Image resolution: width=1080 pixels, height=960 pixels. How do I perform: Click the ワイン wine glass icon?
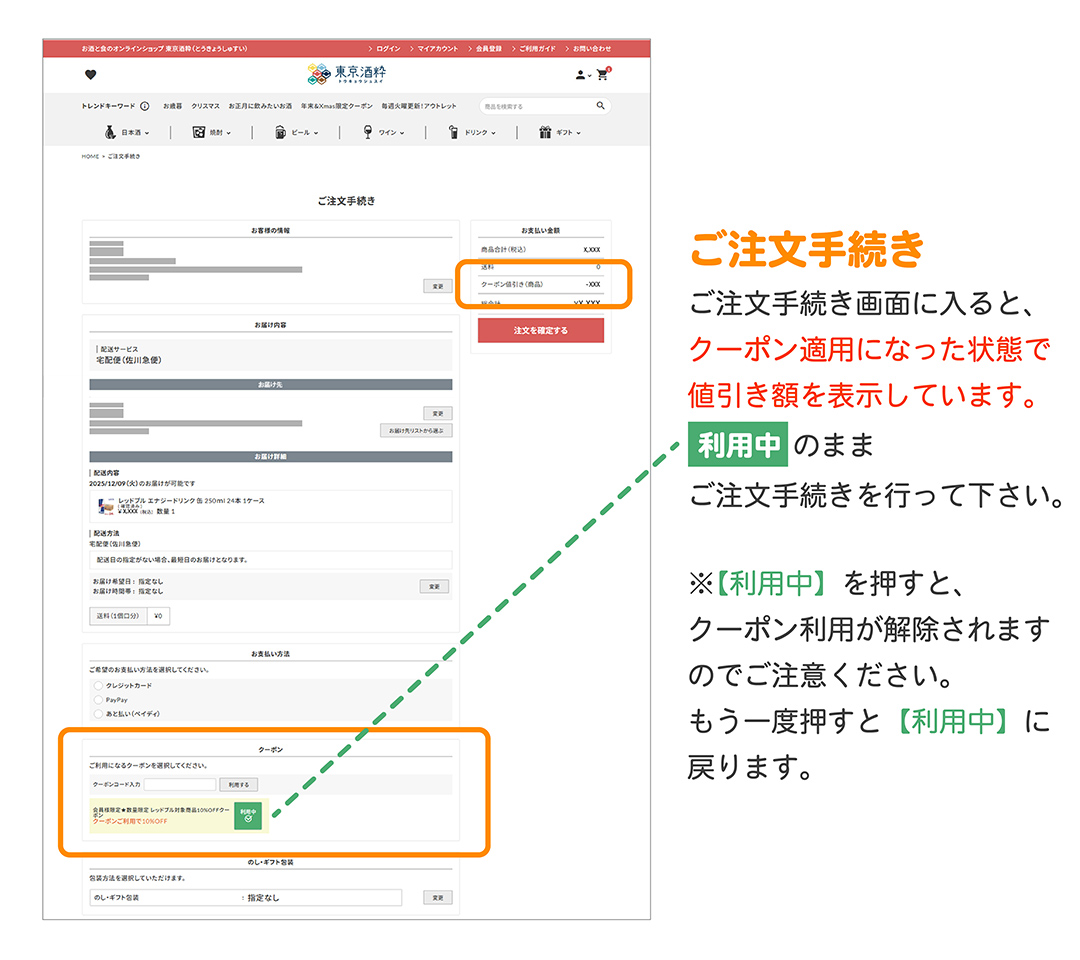point(368,132)
